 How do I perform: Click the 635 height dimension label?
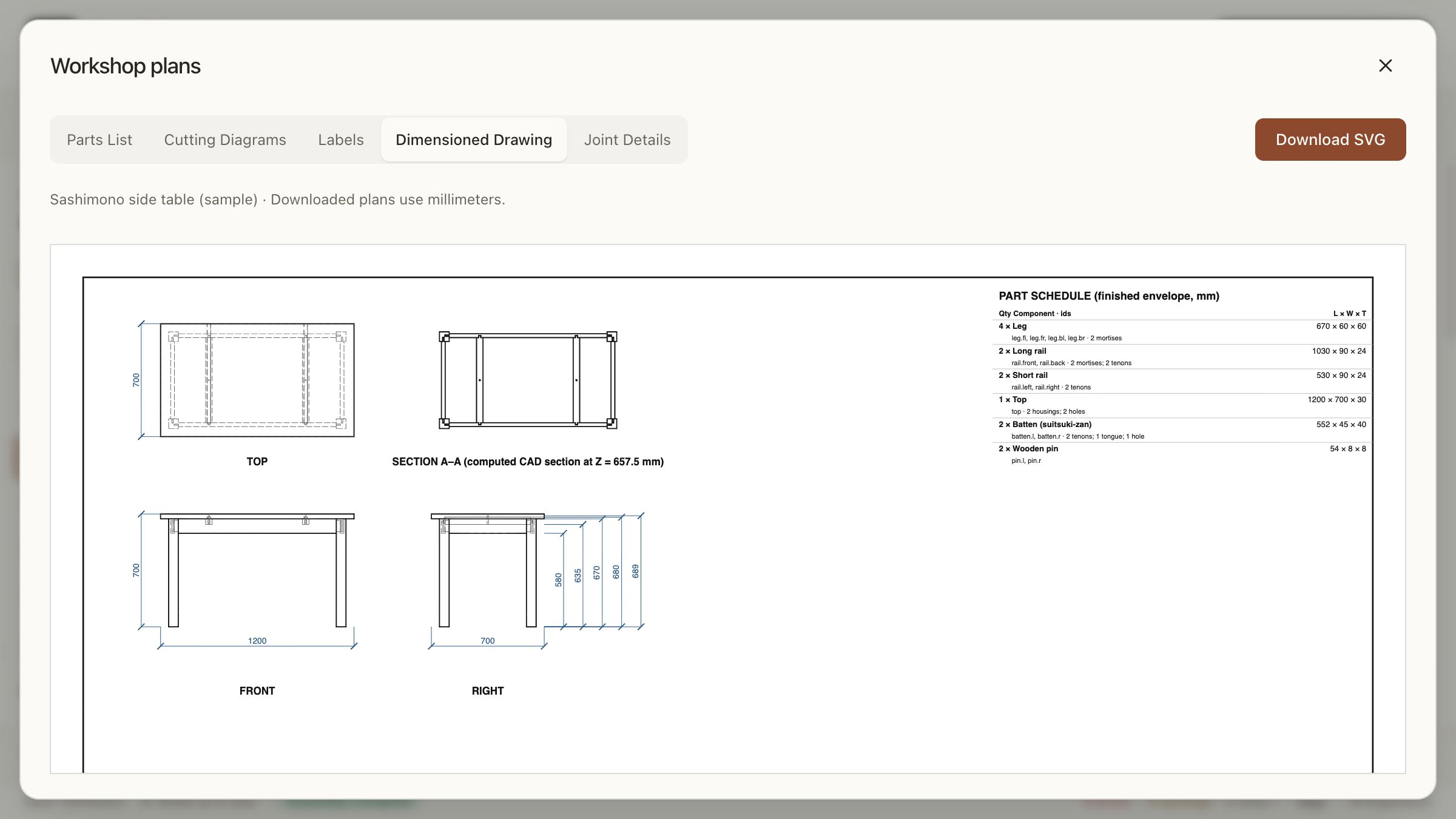[578, 576]
